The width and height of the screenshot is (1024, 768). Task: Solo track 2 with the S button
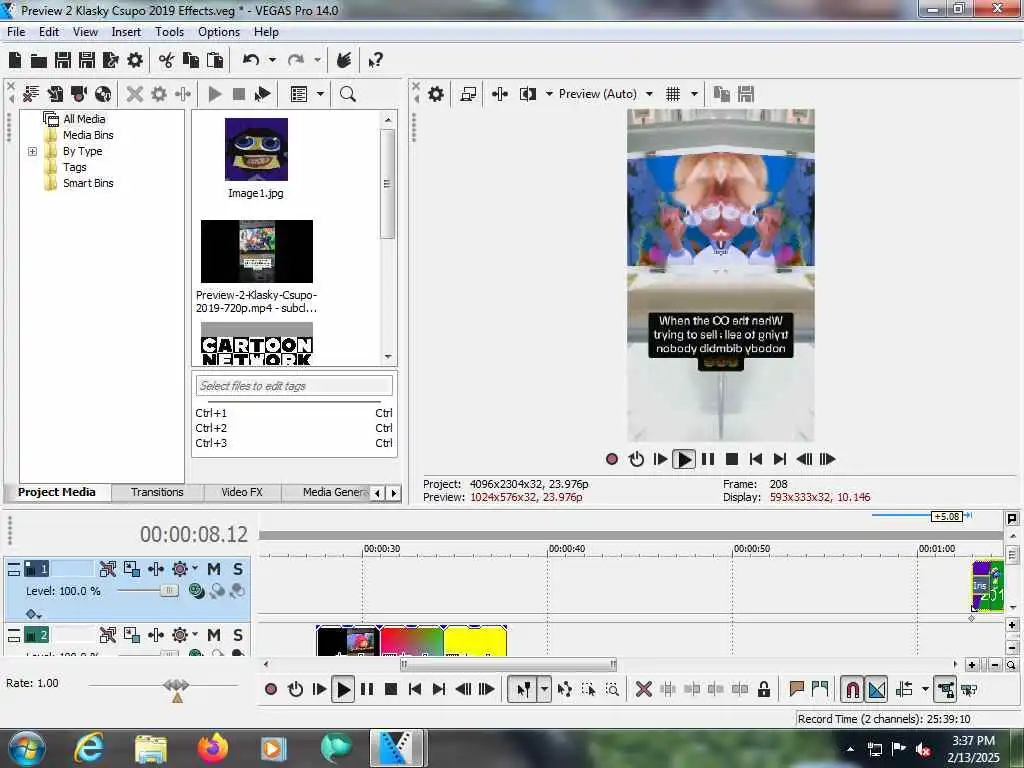pyautogui.click(x=238, y=635)
